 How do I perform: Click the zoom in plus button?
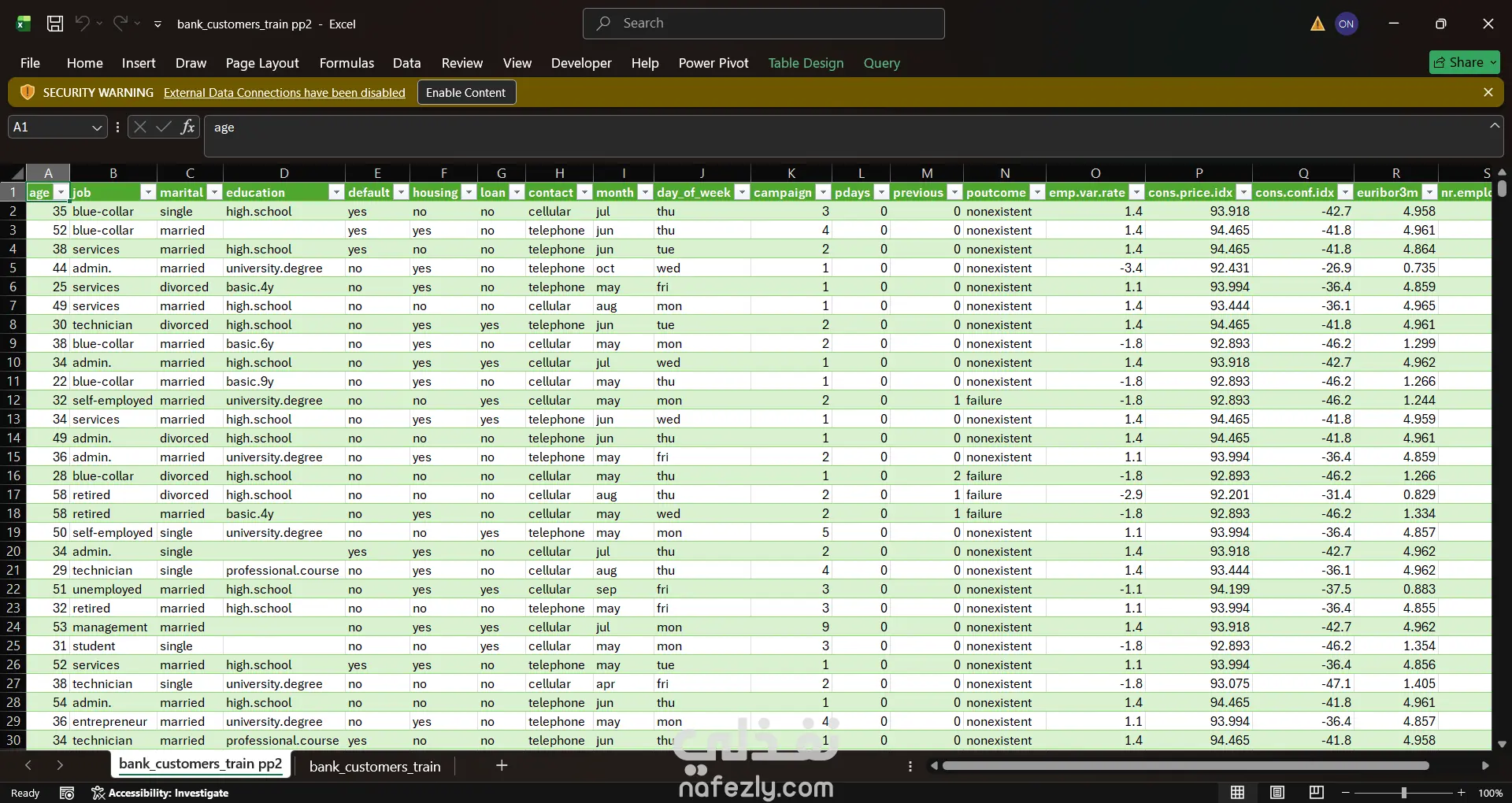pos(1461,793)
